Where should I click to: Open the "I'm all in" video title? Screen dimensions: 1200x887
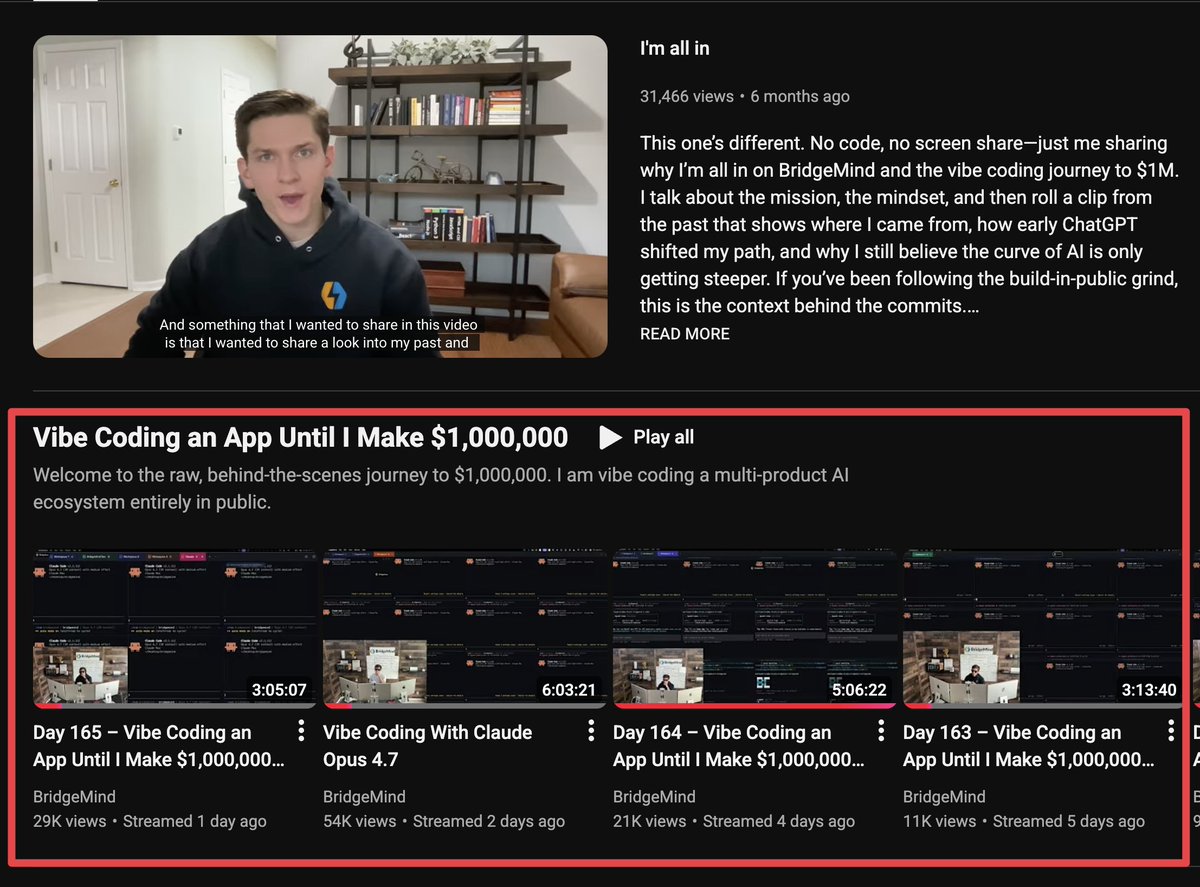(x=675, y=48)
